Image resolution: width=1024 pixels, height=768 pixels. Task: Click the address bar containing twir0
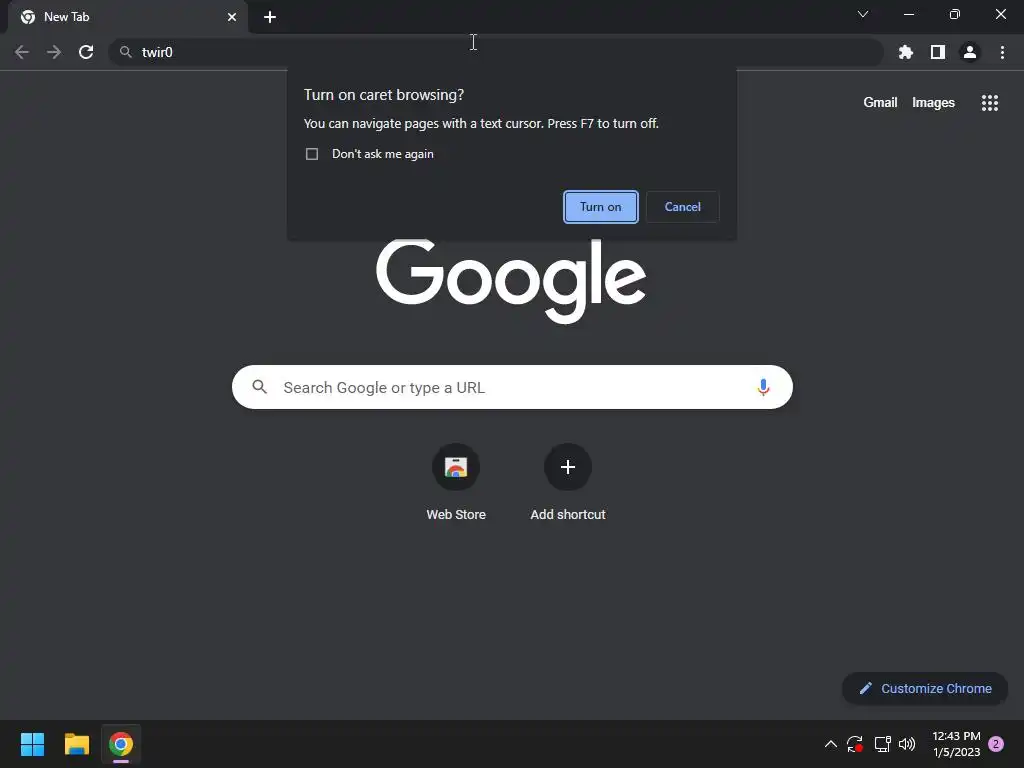(496, 52)
